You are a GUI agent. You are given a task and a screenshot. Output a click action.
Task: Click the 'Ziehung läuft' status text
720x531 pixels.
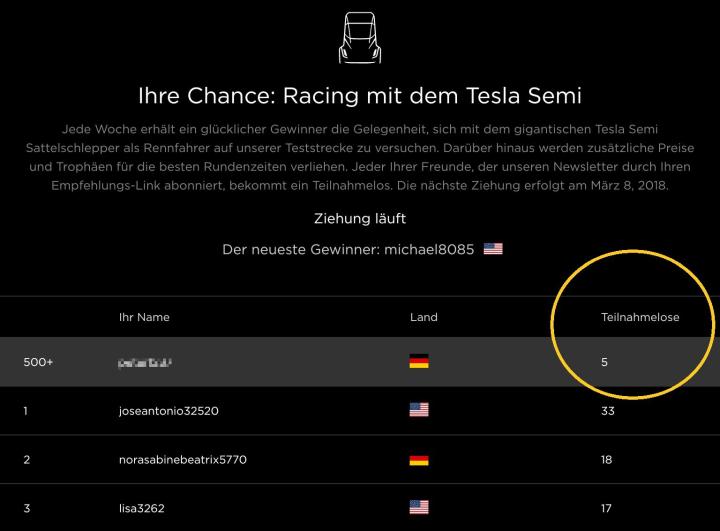coord(360,218)
